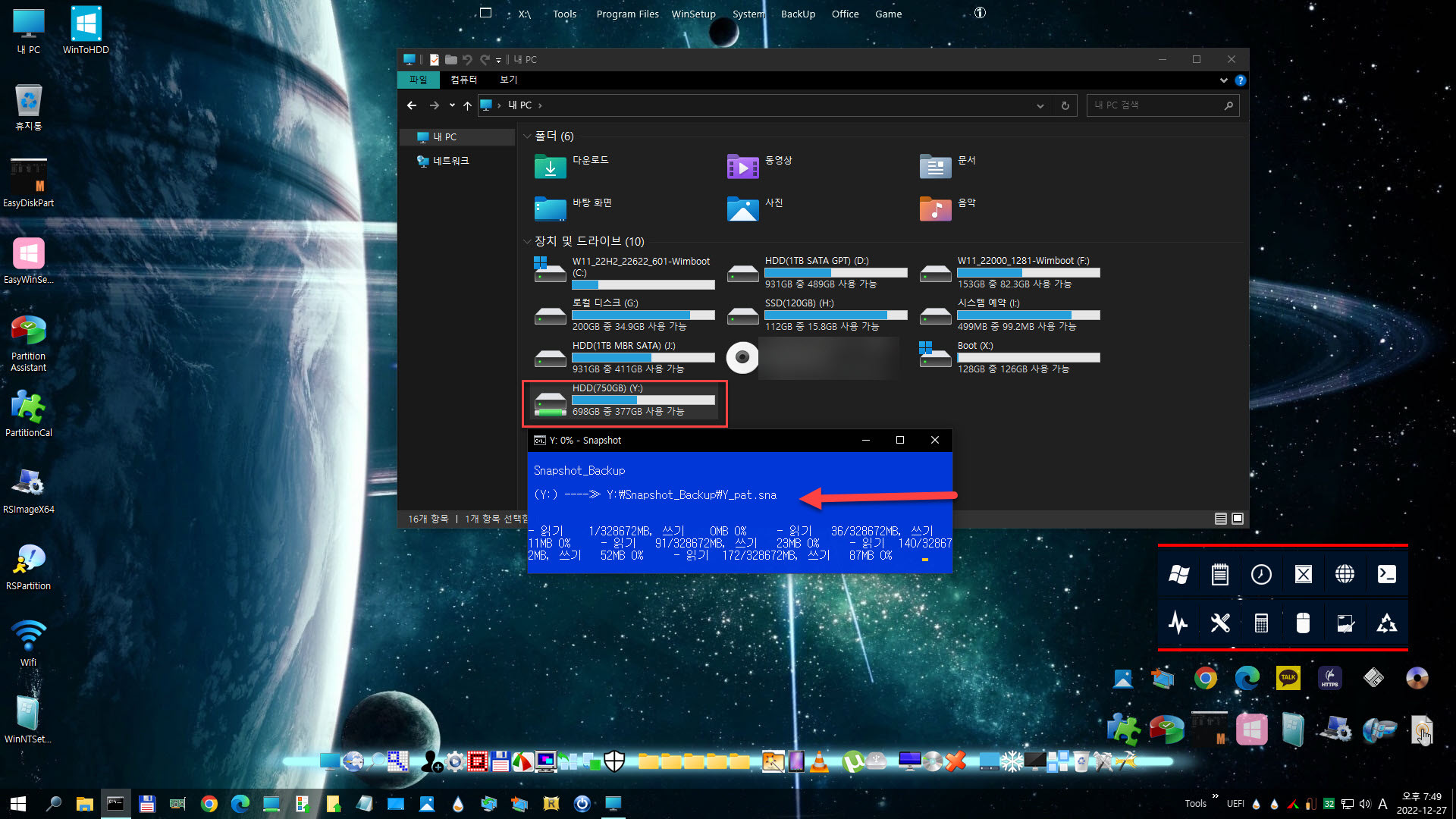
Task: Open the Office top menu
Action: [x=845, y=14]
